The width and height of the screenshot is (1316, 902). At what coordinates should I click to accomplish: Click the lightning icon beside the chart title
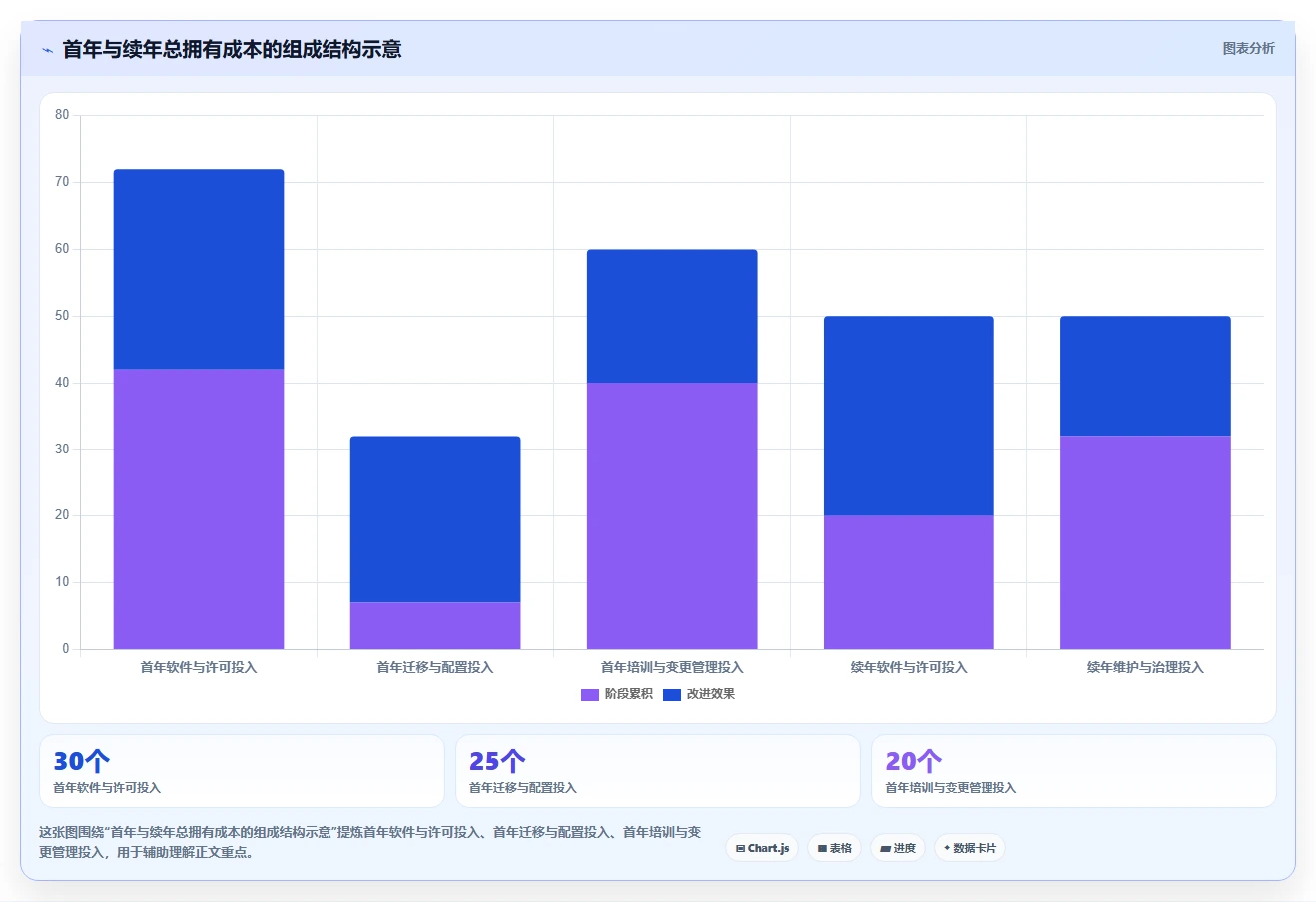(x=47, y=50)
